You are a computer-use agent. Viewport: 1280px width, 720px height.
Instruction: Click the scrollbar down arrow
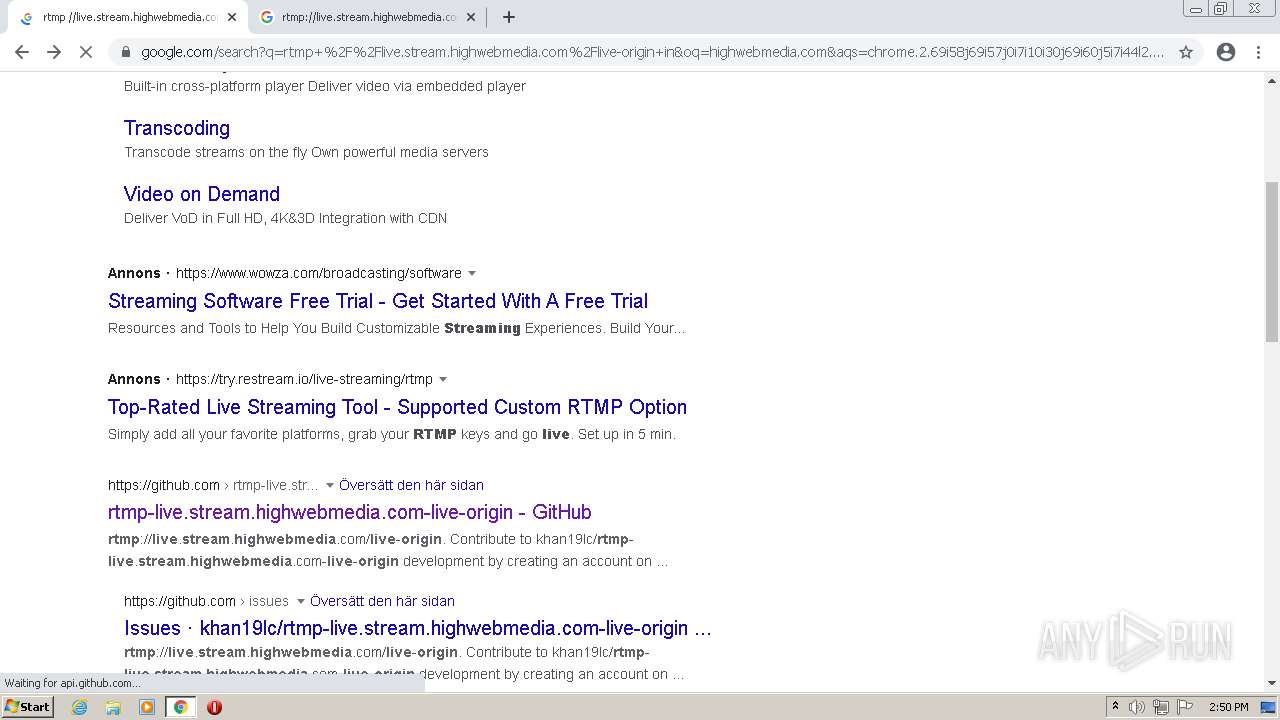[x=1272, y=683]
